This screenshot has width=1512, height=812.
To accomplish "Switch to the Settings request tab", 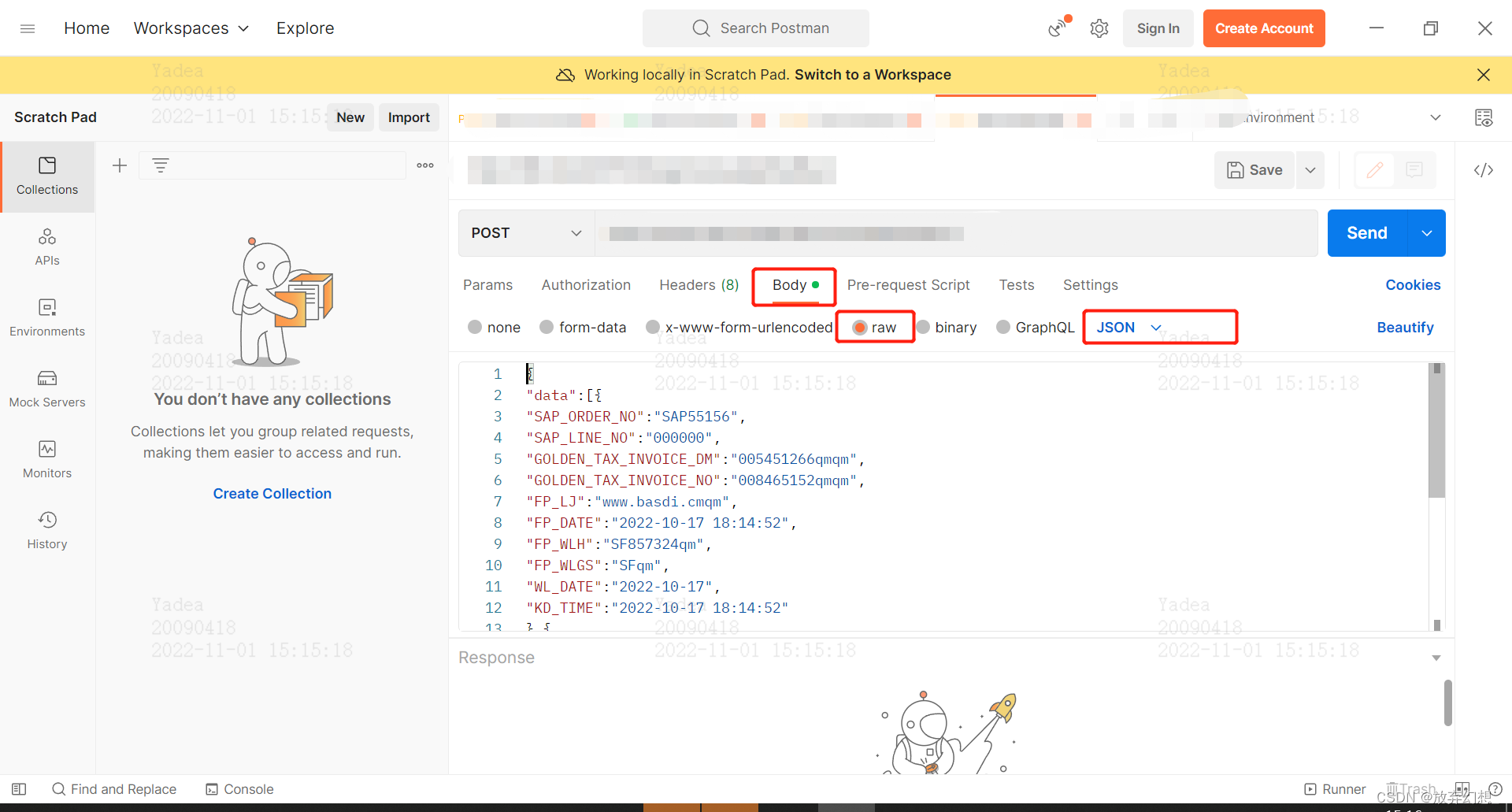I will 1091,285.
